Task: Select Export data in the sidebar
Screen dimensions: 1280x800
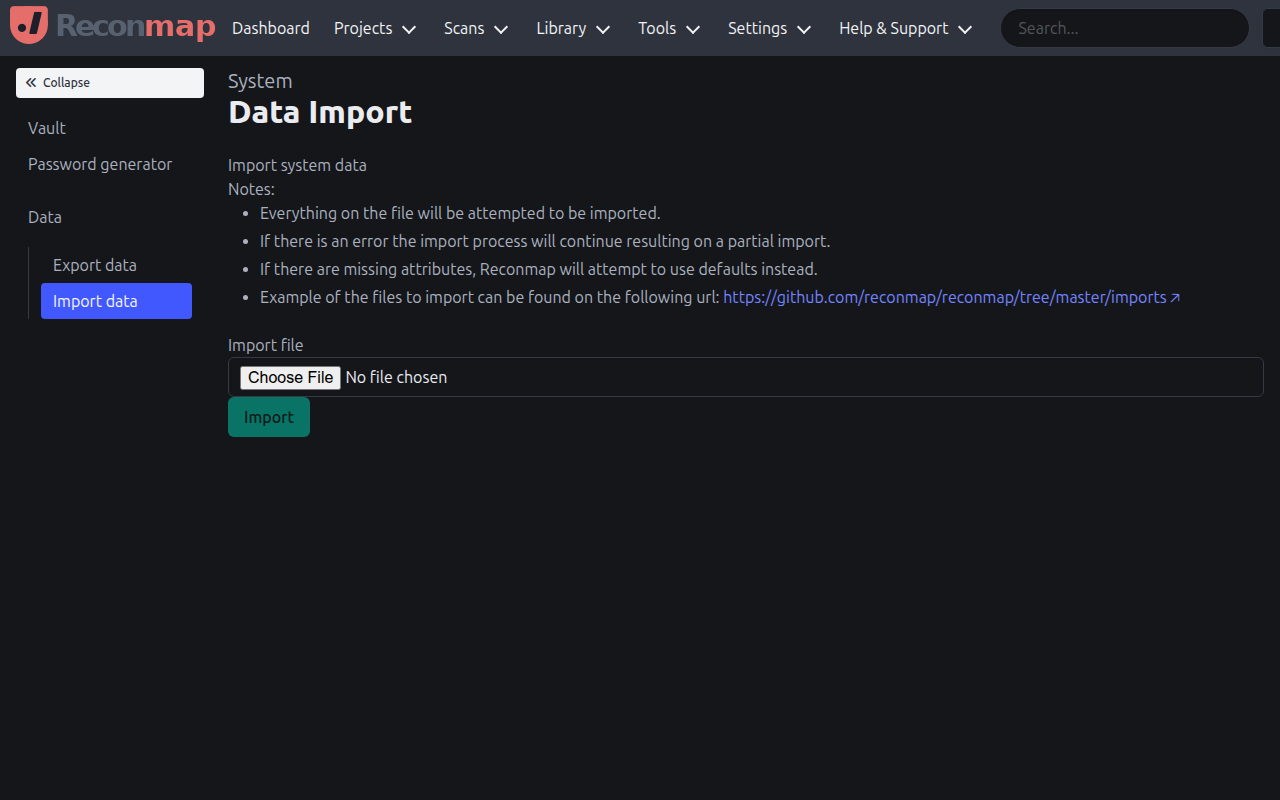Action: click(94, 265)
